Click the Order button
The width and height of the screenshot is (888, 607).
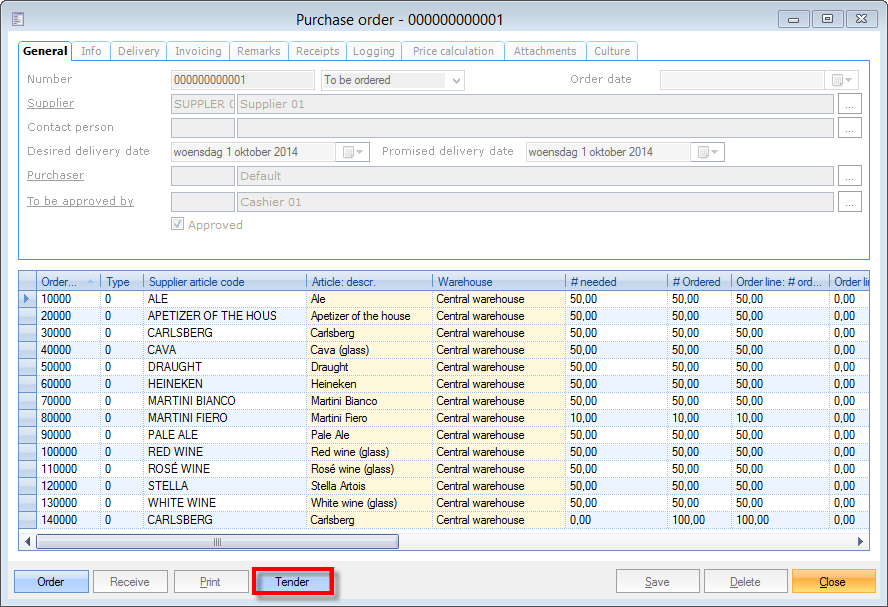click(x=51, y=582)
